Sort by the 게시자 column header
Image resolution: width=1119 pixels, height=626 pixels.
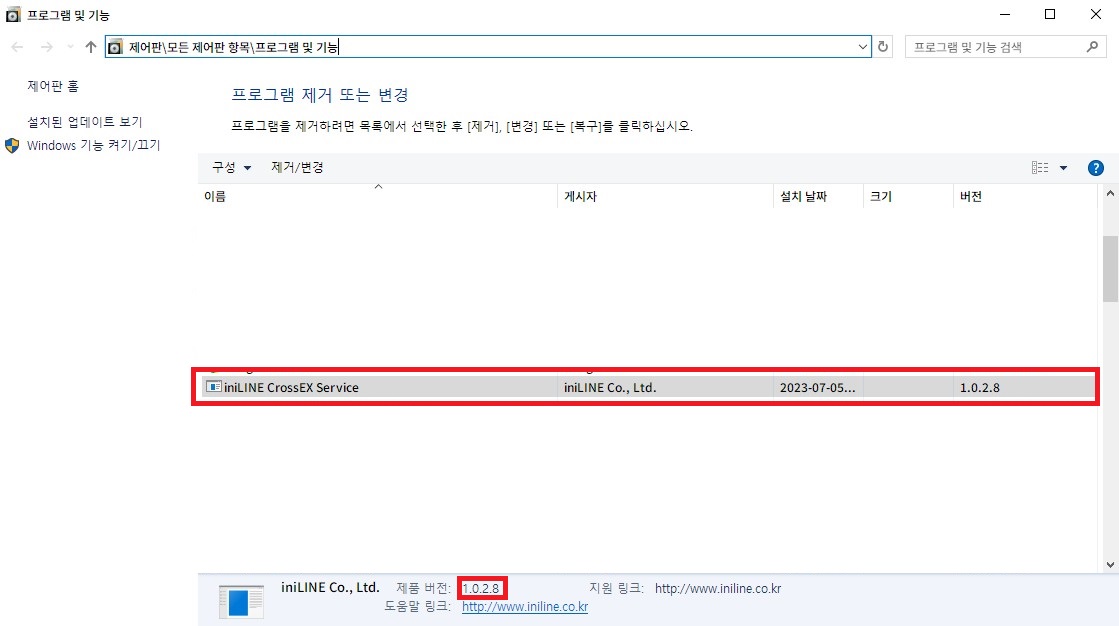point(664,196)
